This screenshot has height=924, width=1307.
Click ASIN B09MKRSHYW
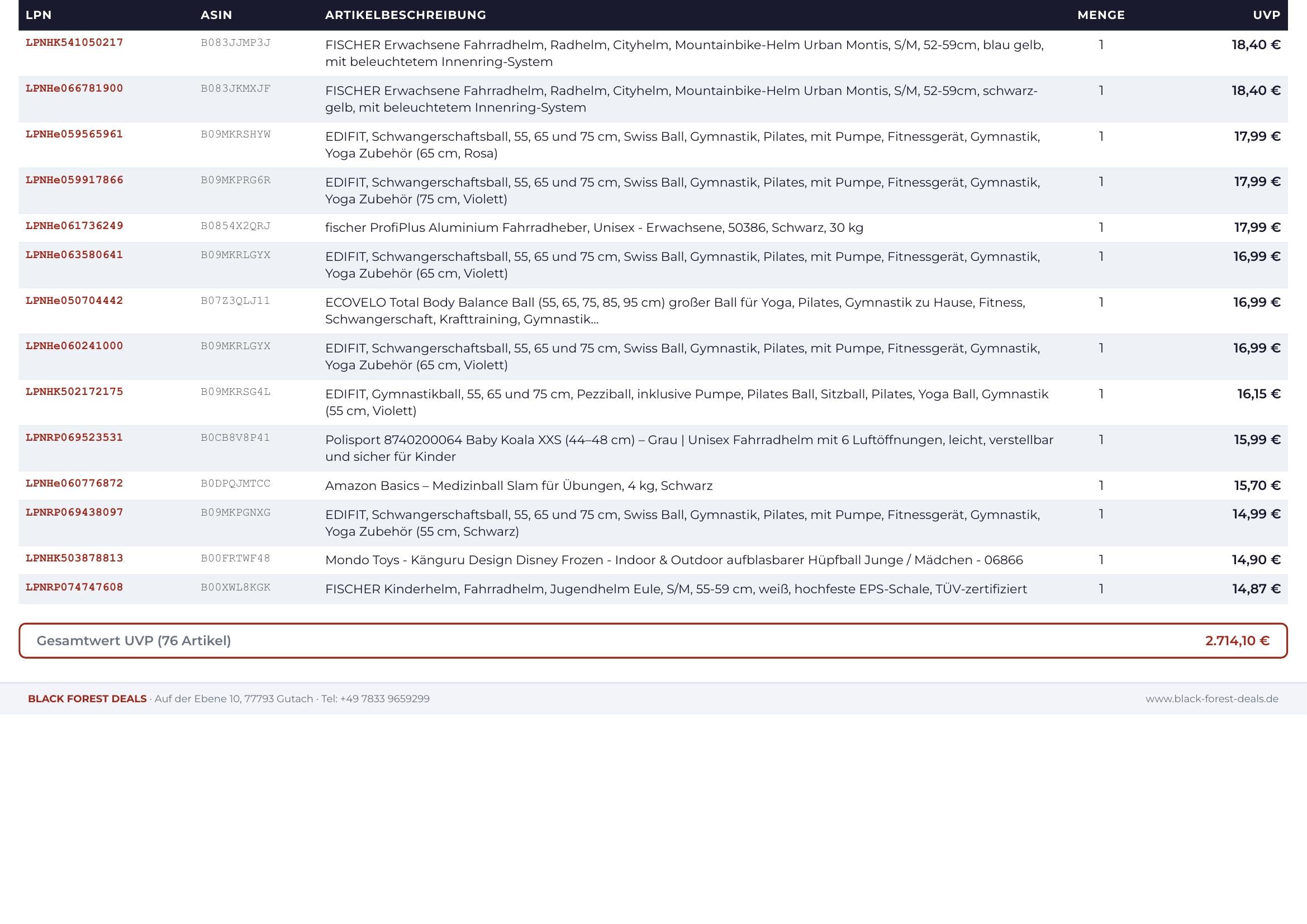[x=236, y=134]
